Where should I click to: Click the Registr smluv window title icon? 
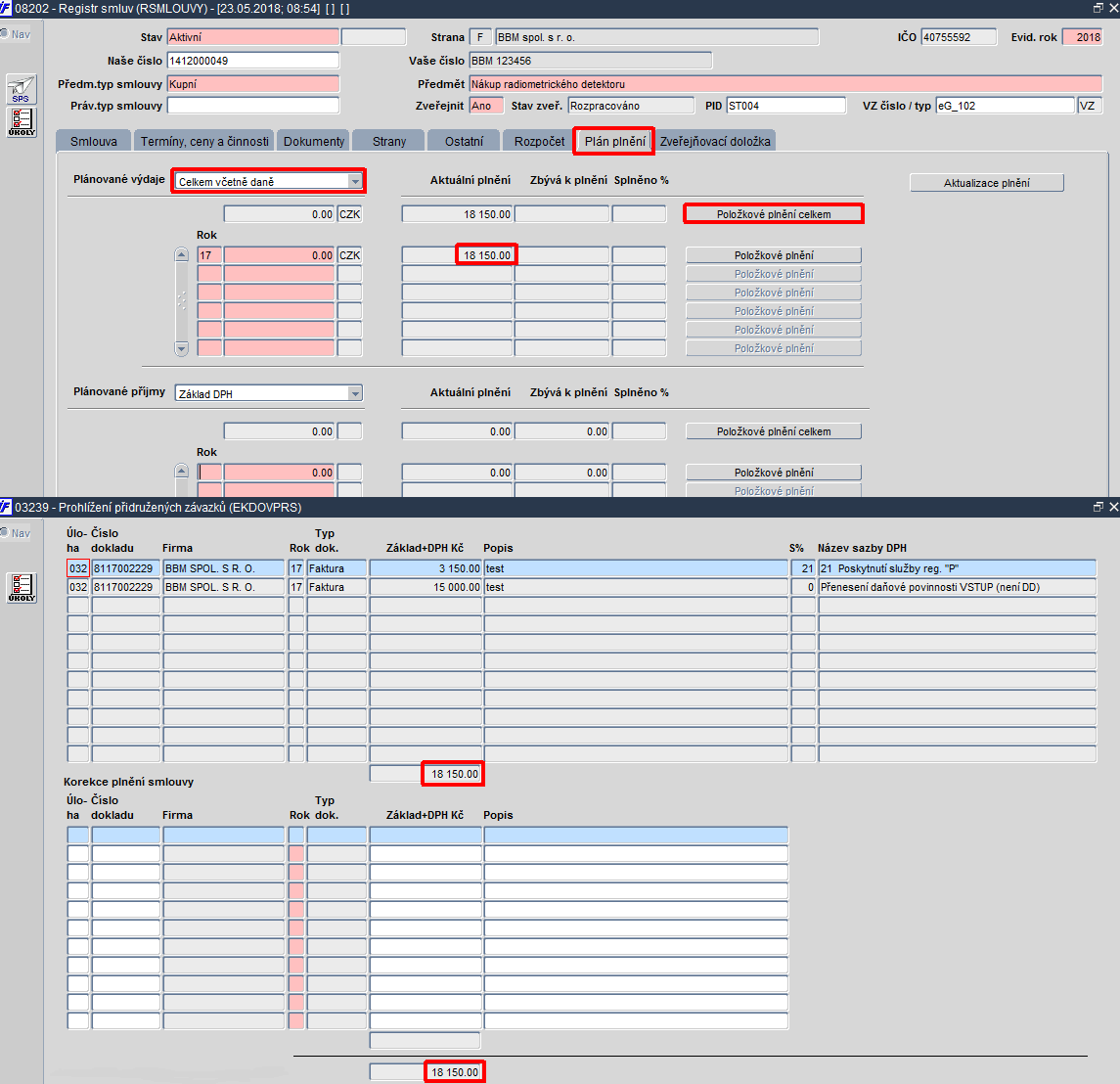(6, 9)
